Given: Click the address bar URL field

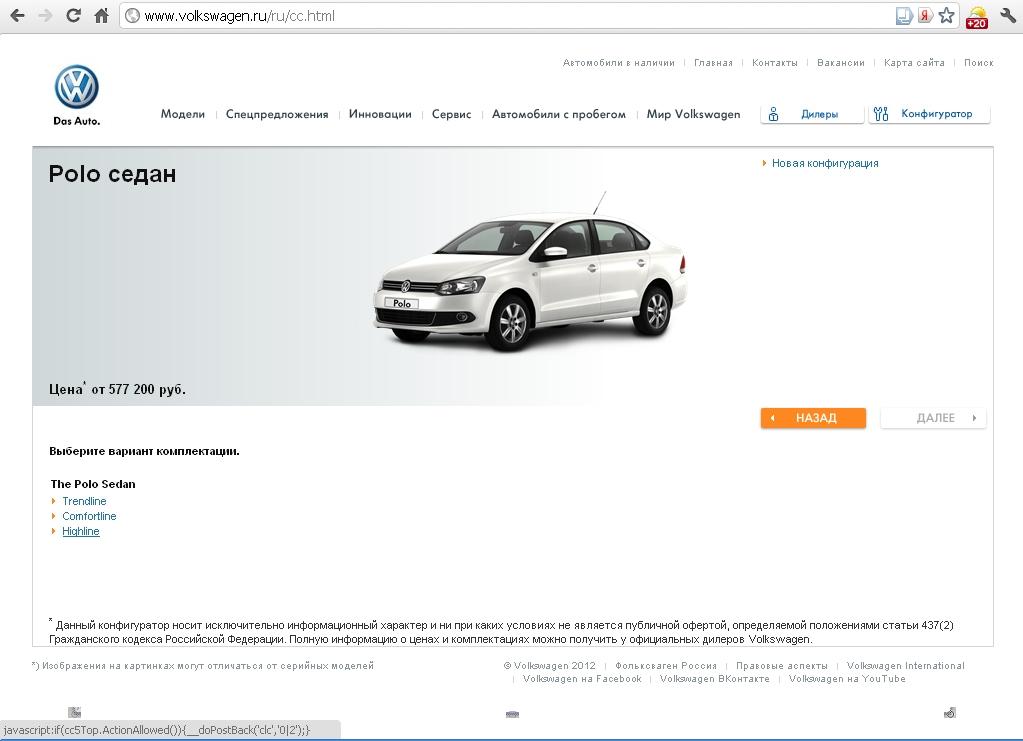Looking at the screenshot, I should point(500,16).
